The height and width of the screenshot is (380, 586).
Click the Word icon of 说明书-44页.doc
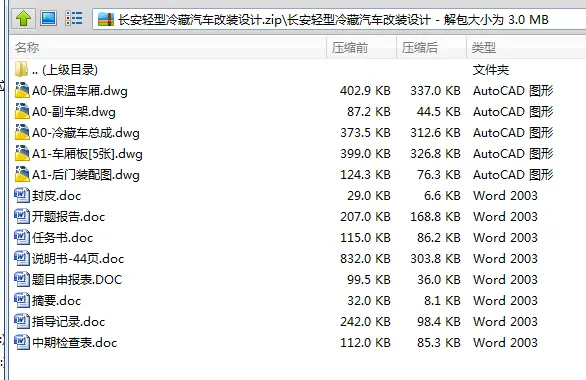point(22,258)
